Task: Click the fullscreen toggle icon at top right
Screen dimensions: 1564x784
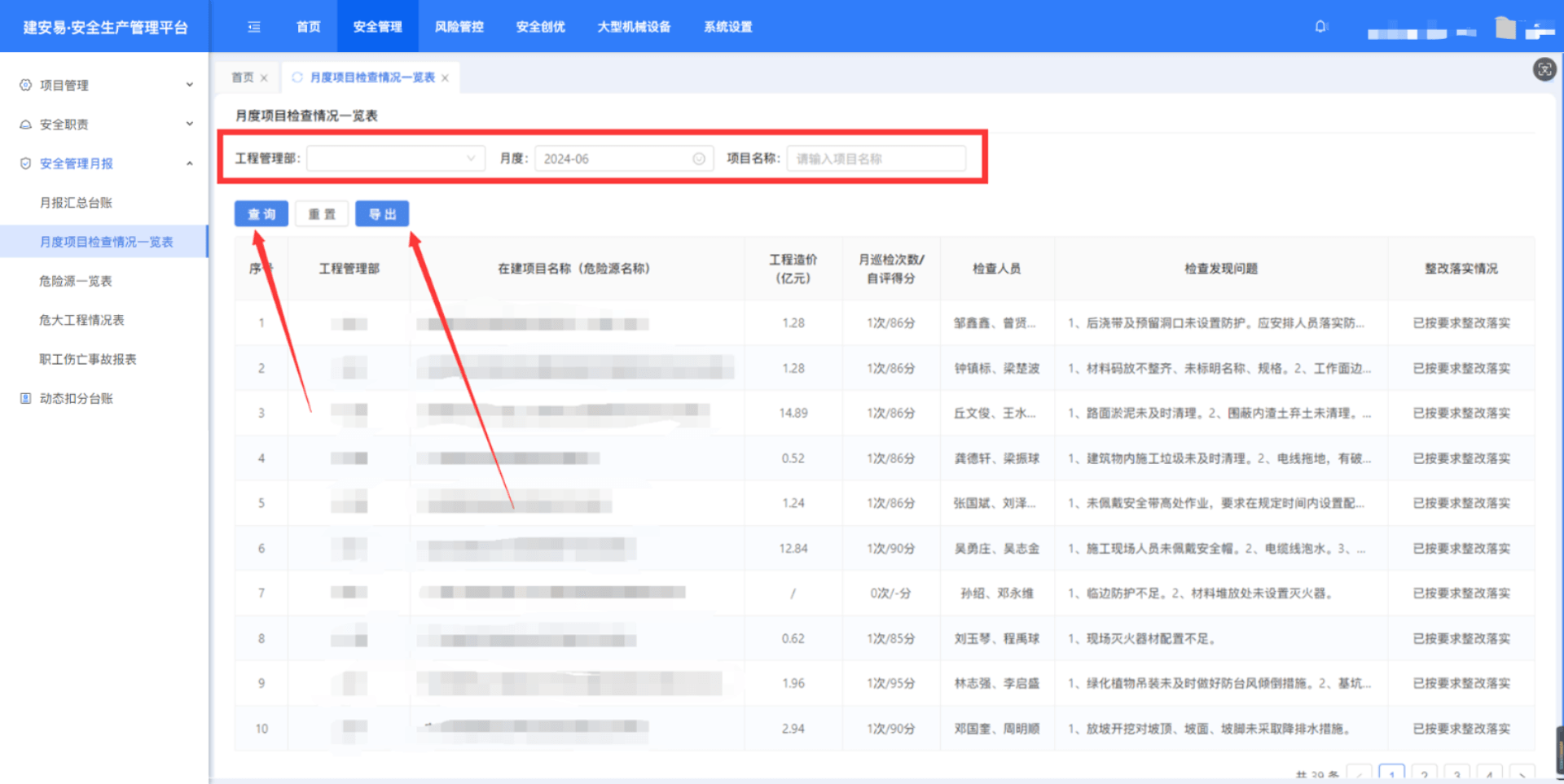Action: [x=1544, y=70]
